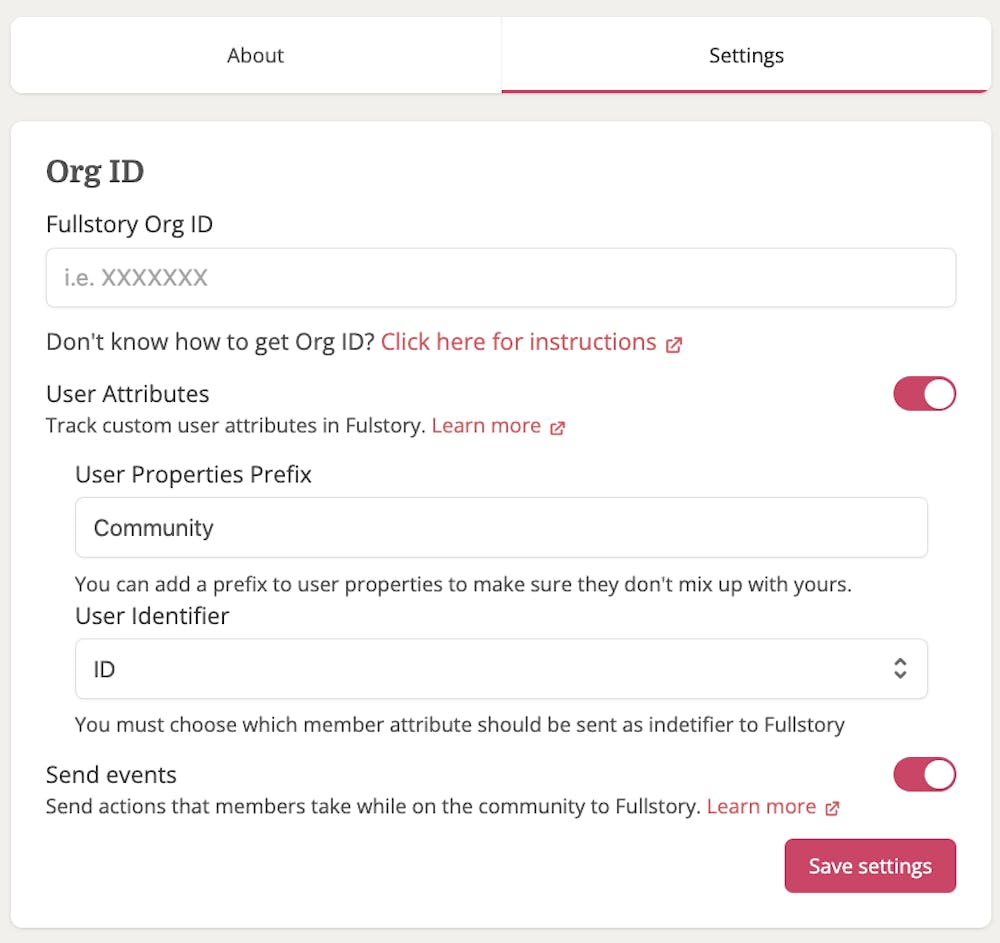Viewport: 1000px width, 943px height.
Task: Click the 'Send events' label text
Action: point(111,775)
